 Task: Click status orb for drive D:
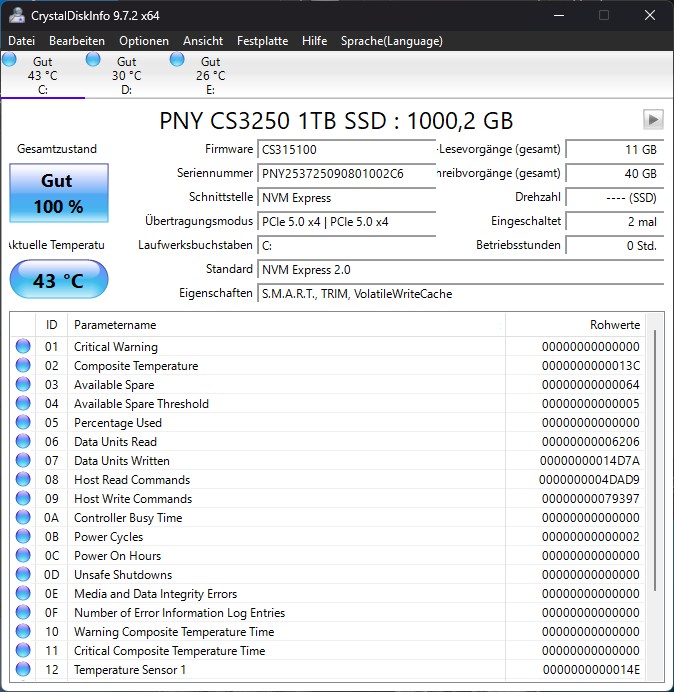click(x=94, y=60)
